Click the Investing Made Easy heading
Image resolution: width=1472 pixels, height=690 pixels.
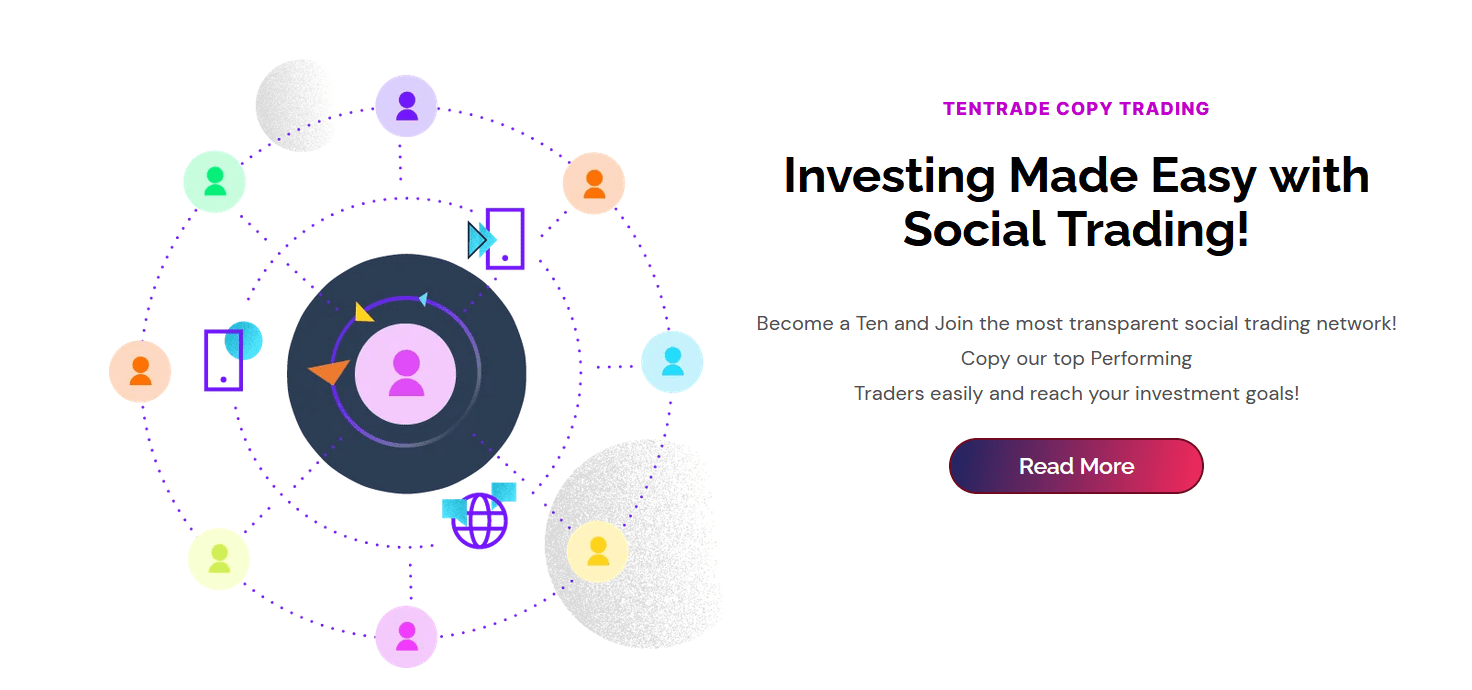[1076, 202]
